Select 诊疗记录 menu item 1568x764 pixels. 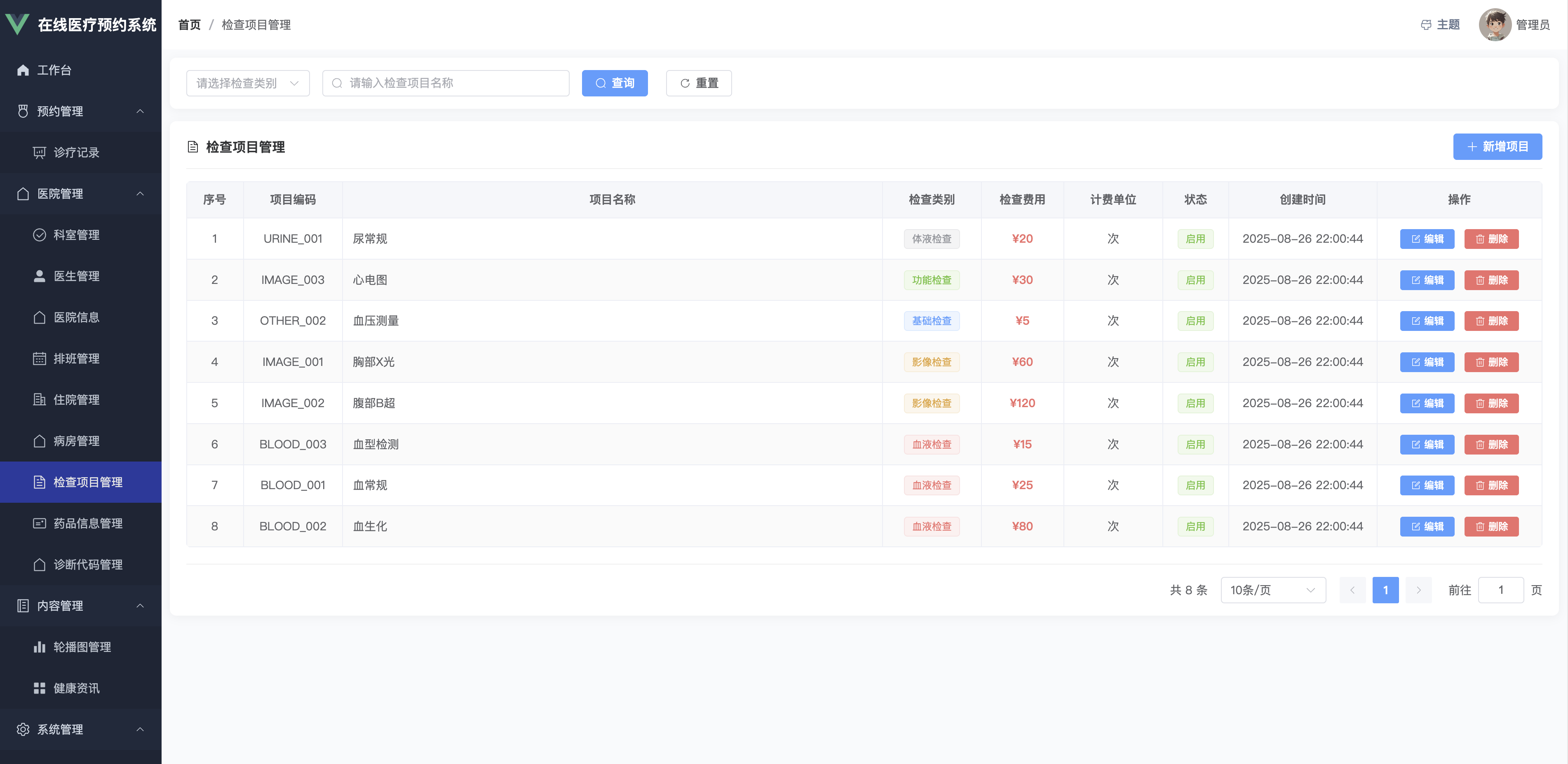pyautogui.click(x=76, y=153)
